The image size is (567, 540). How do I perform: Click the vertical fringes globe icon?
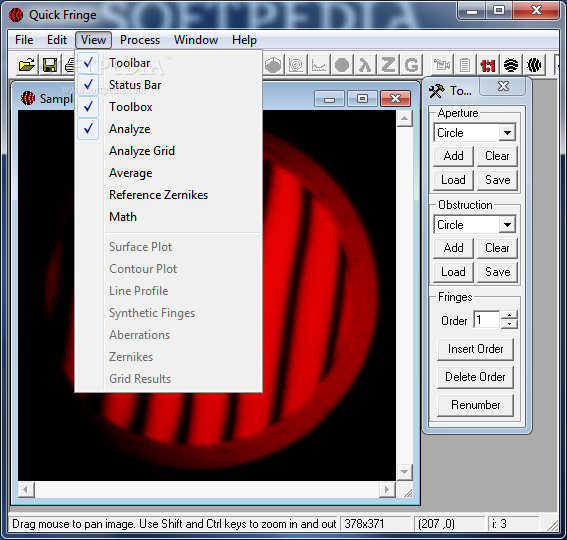point(534,65)
